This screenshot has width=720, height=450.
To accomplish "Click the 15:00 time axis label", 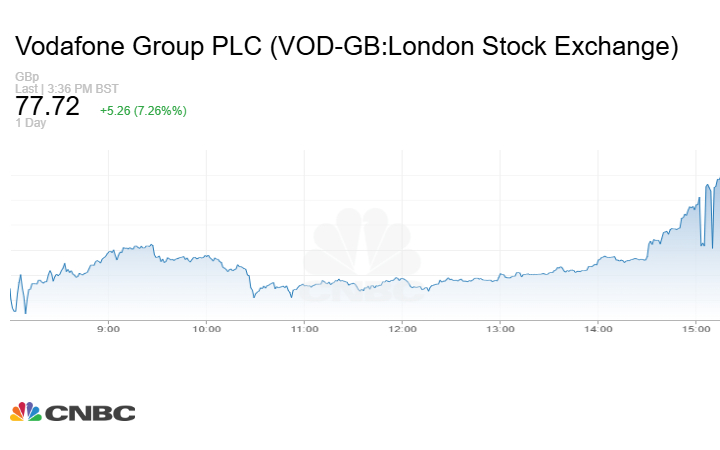I will pyautogui.click(x=696, y=329).
